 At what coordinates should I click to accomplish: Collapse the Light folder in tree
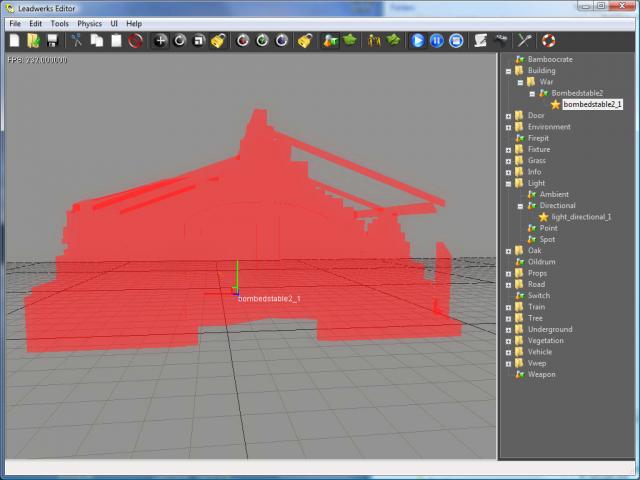[x=508, y=183]
